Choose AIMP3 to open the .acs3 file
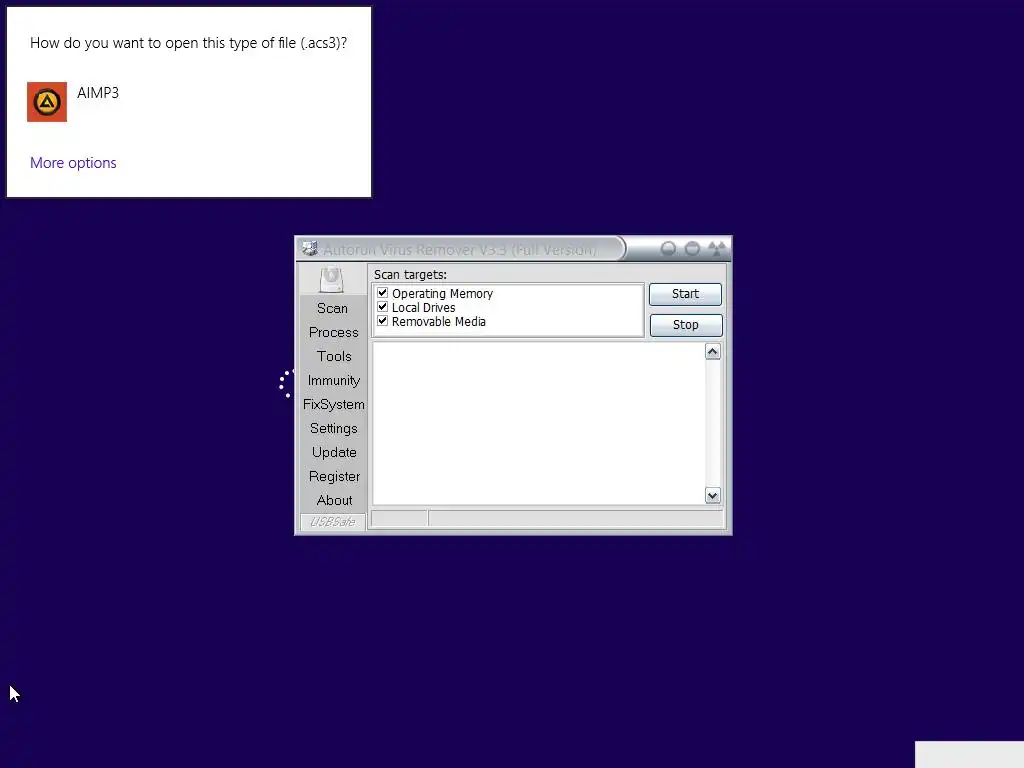Viewport: 1024px width, 768px height. [x=47, y=102]
